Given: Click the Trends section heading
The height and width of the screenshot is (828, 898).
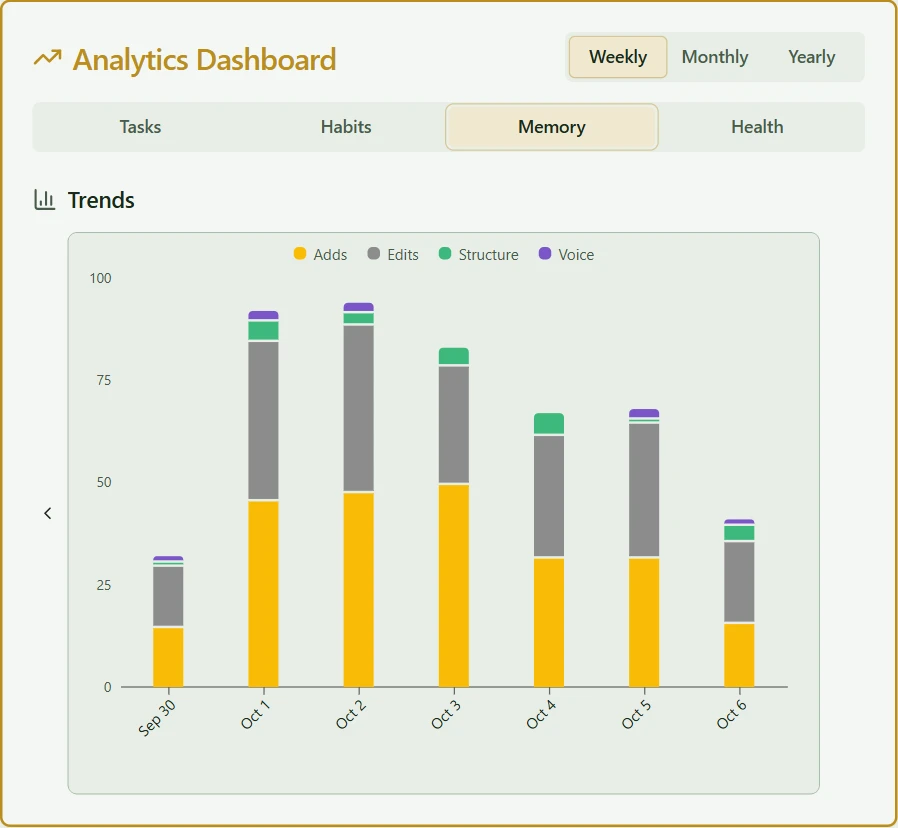Looking at the screenshot, I should 101,200.
